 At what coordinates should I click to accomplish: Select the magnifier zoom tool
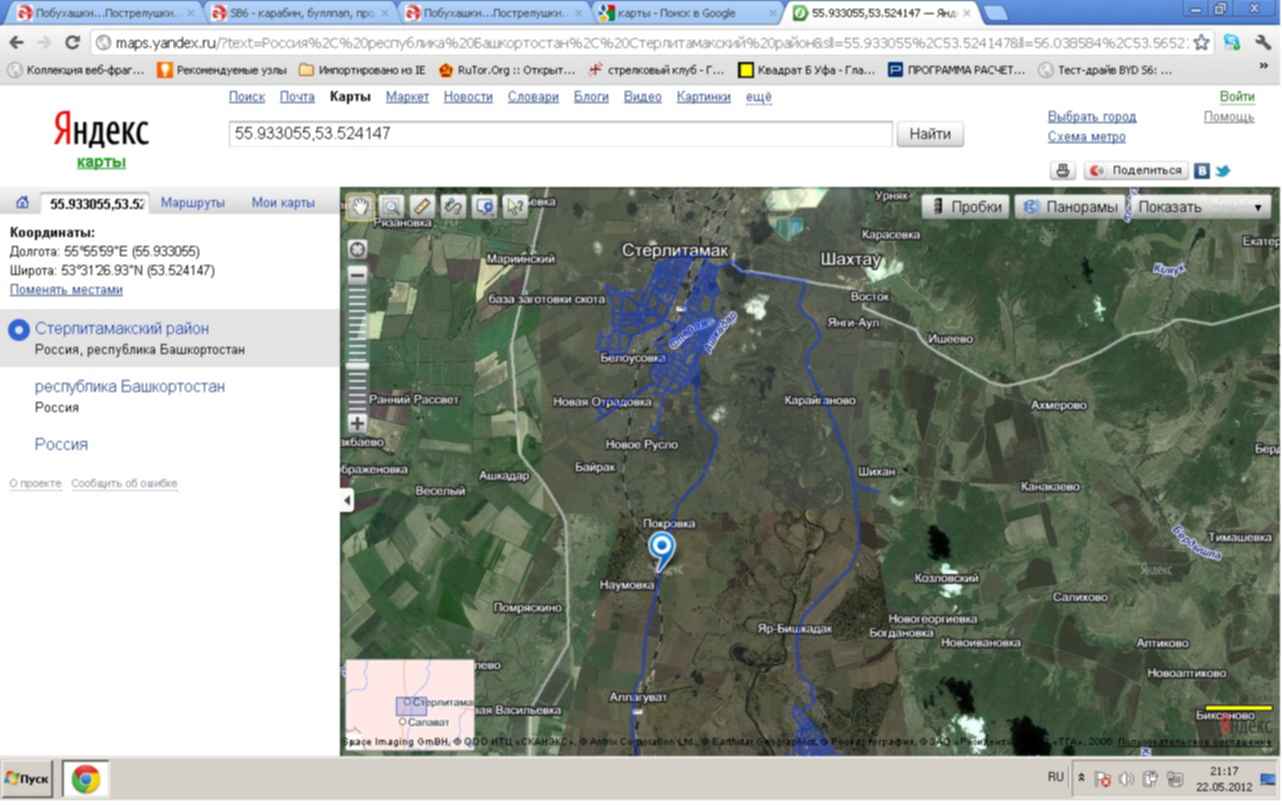click(x=390, y=206)
